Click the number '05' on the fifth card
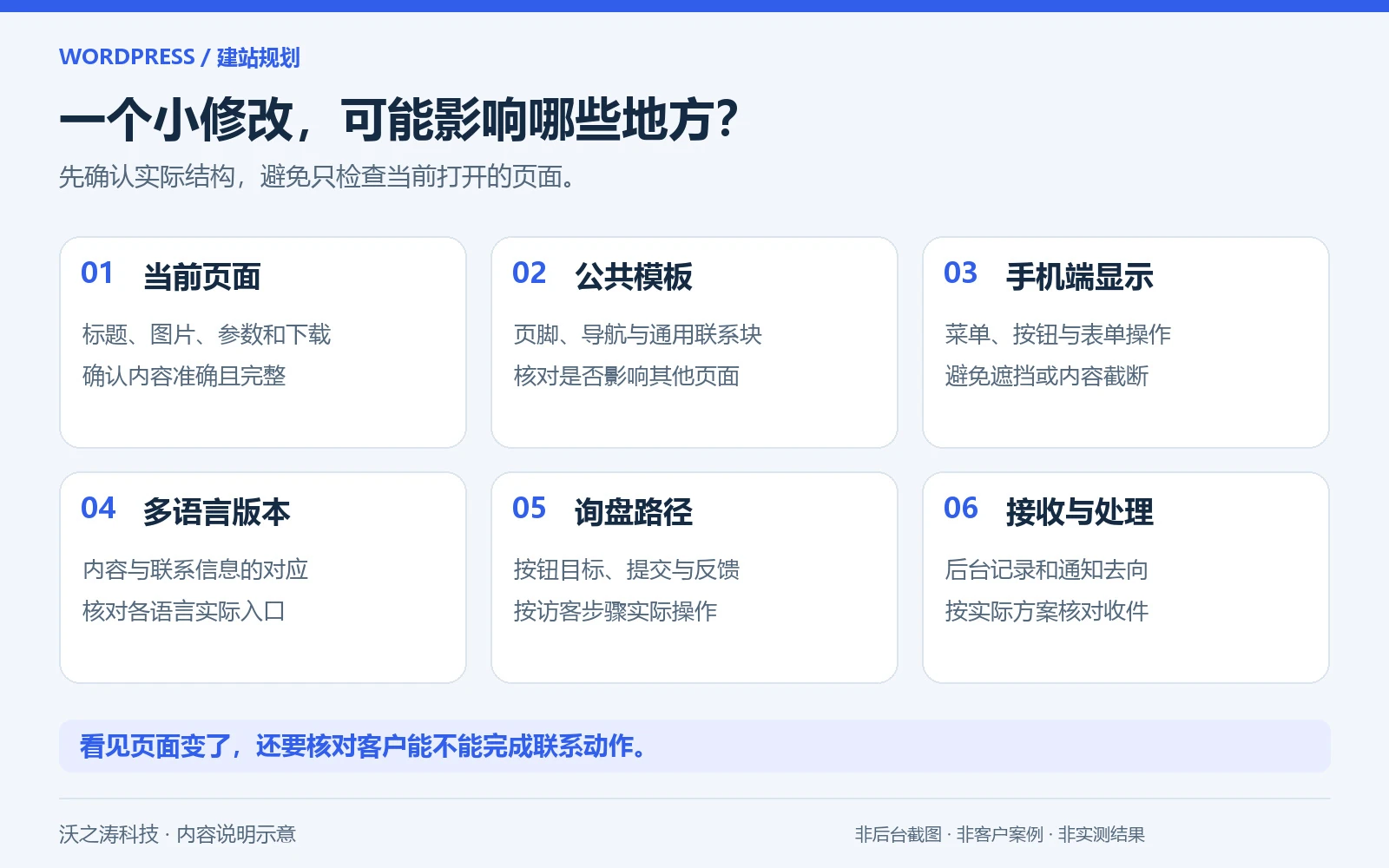This screenshot has height=868, width=1389. click(529, 509)
